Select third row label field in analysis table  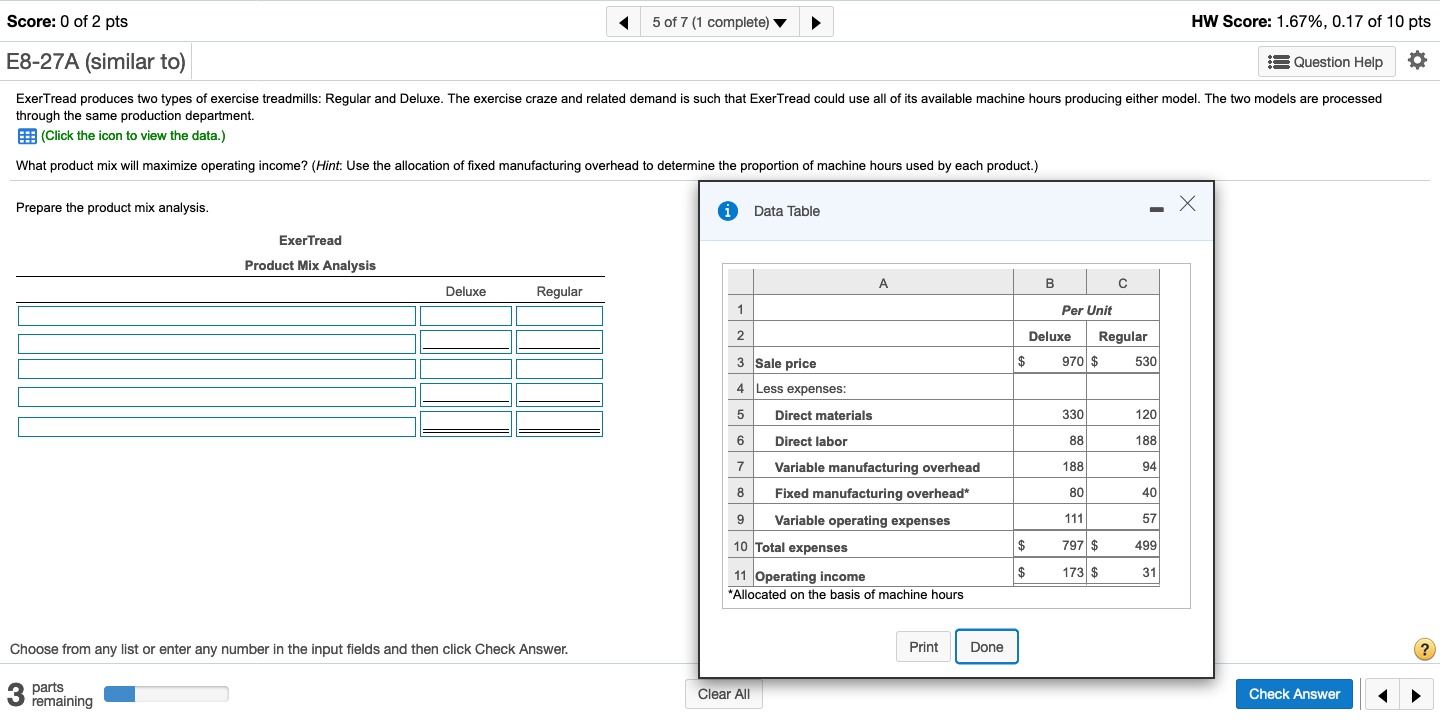[x=216, y=370]
